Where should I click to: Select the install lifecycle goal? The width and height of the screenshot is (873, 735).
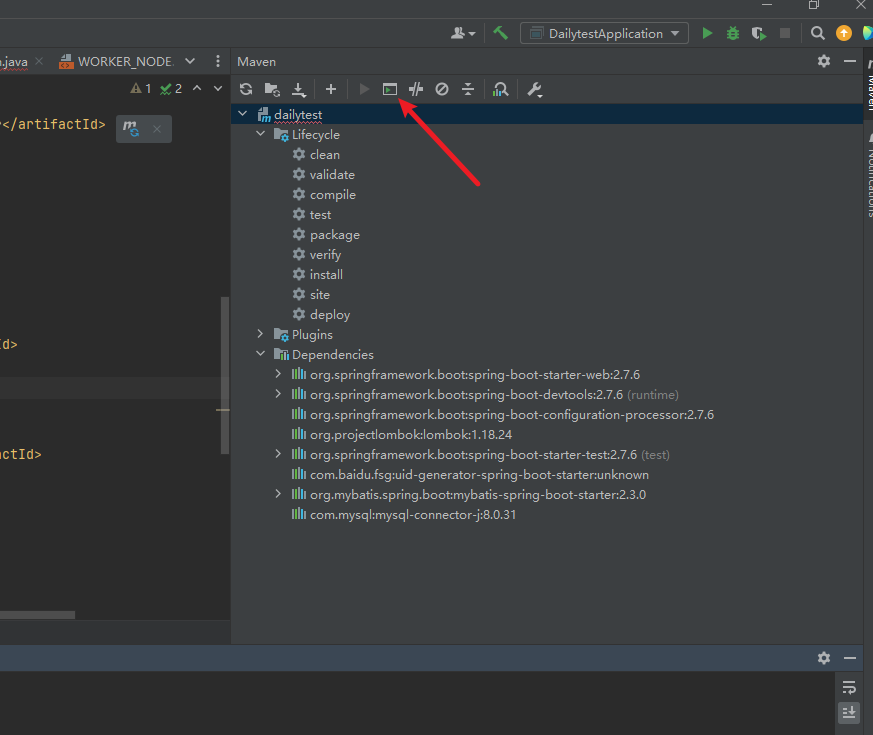pyautogui.click(x=326, y=274)
